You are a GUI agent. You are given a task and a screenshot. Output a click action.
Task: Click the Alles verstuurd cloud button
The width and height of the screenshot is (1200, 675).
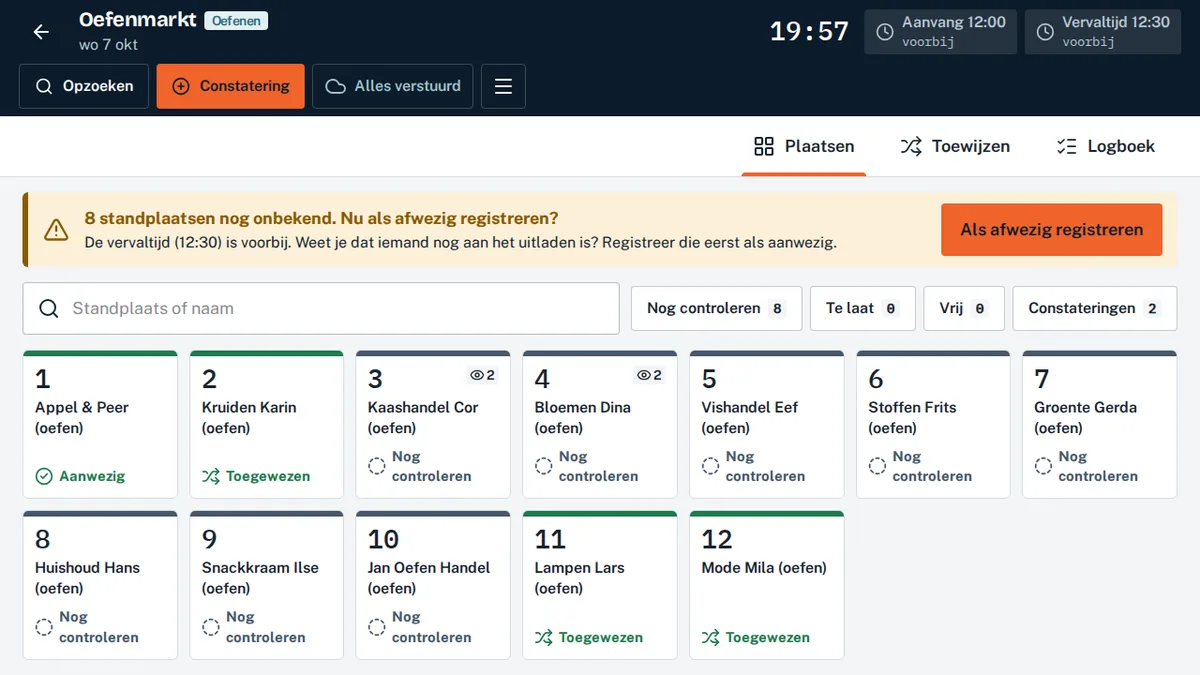point(393,86)
